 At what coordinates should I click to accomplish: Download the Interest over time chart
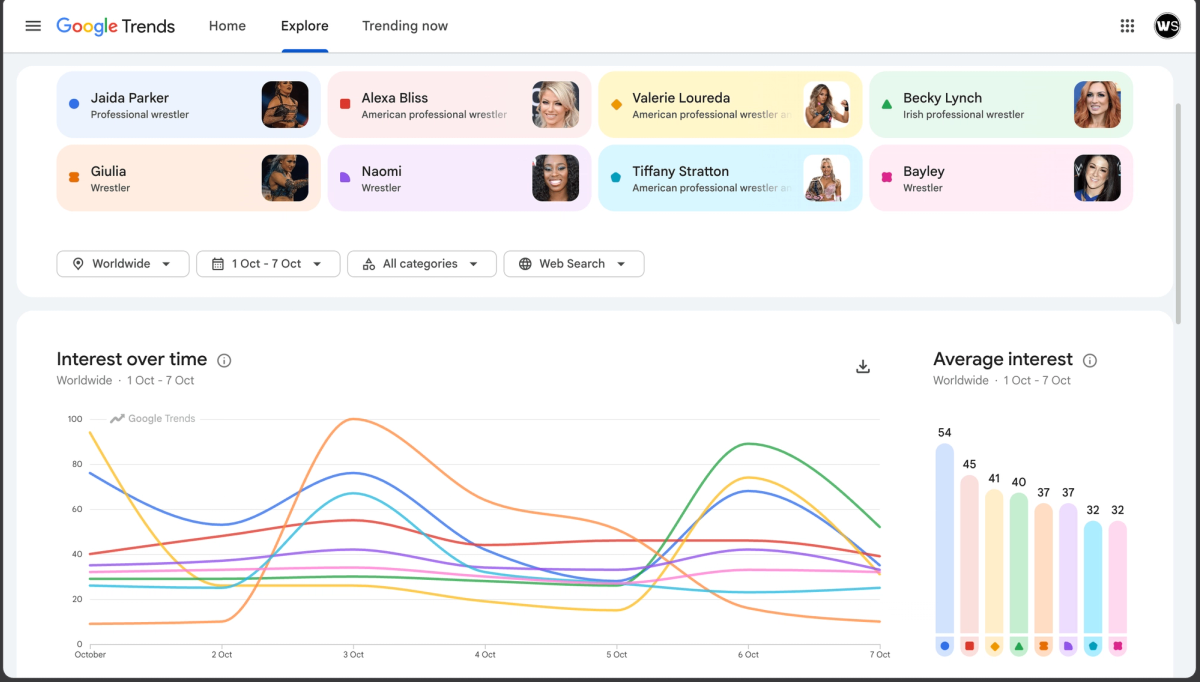(x=863, y=367)
